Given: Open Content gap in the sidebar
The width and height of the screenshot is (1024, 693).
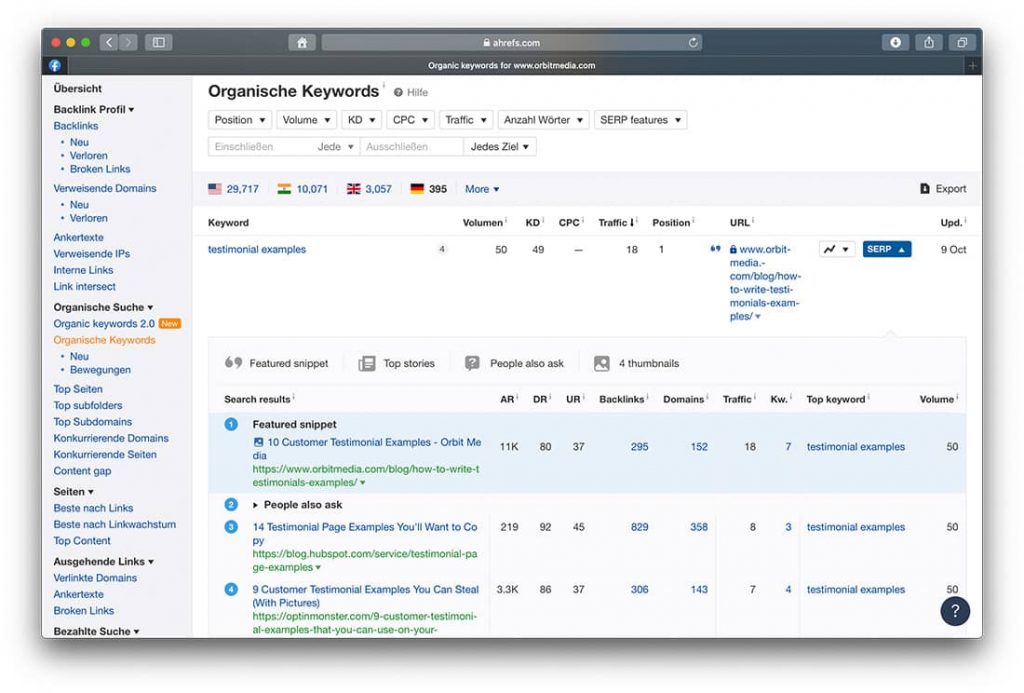Looking at the screenshot, I should pyautogui.click(x=82, y=470).
